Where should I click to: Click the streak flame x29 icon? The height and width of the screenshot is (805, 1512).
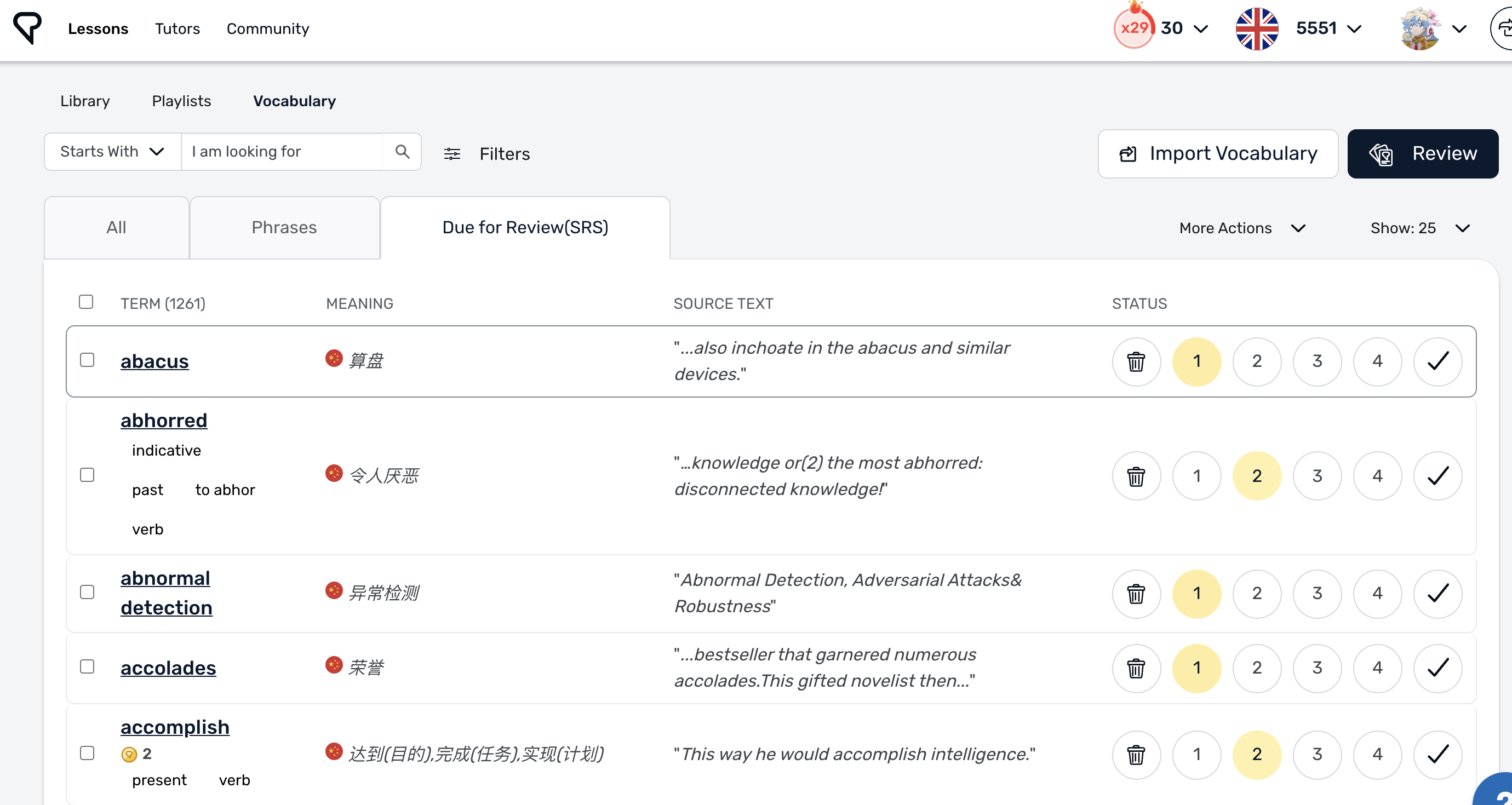pyautogui.click(x=1133, y=27)
